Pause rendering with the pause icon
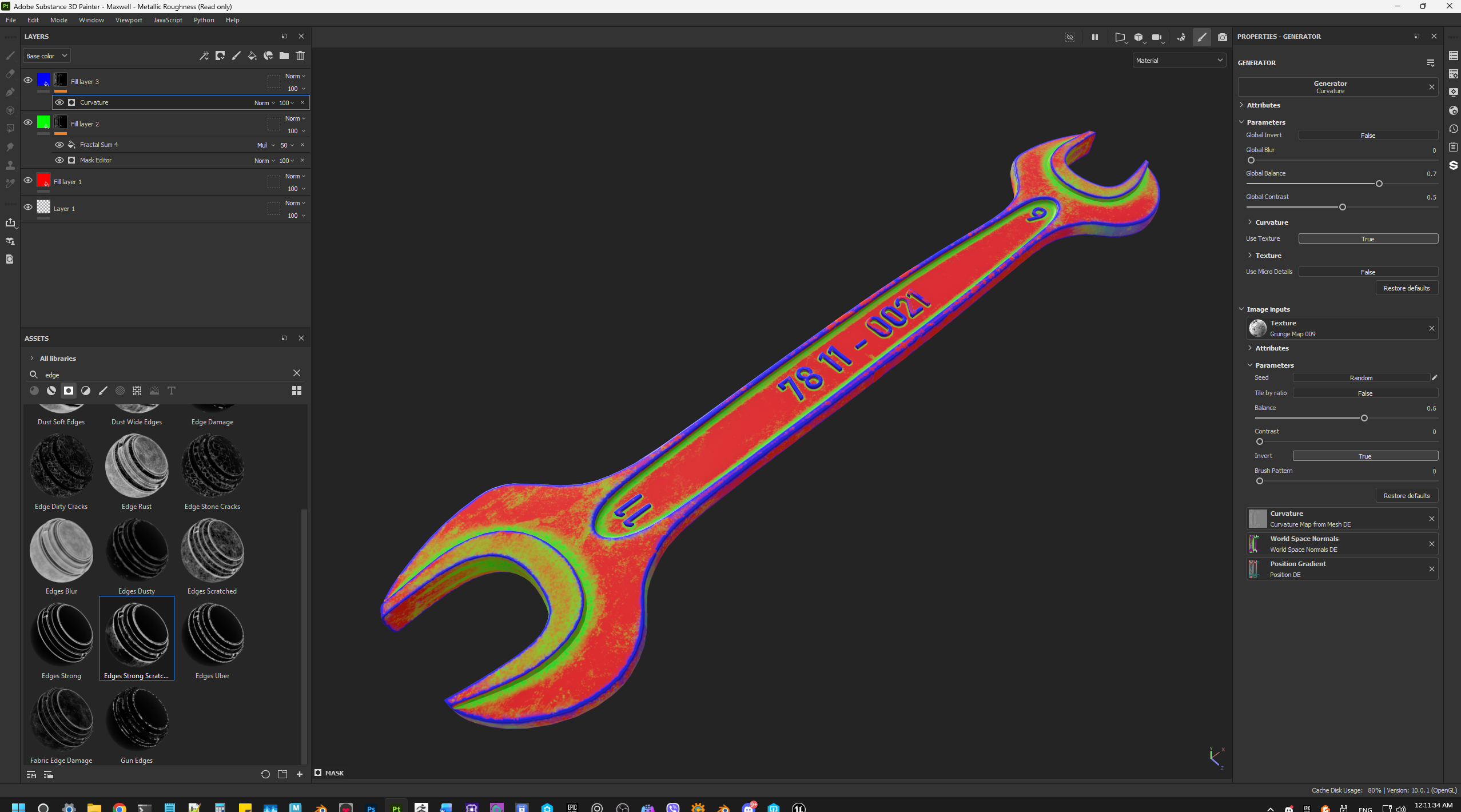The height and width of the screenshot is (812, 1461). 1094,37
